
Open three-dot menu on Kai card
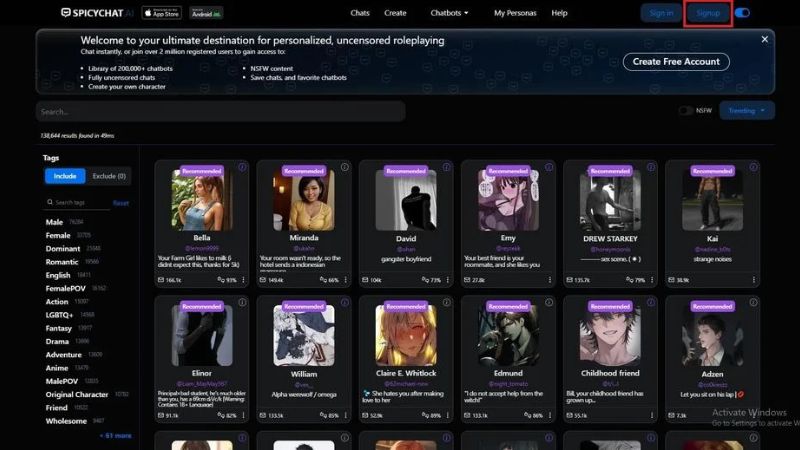pyautogui.click(x=754, y=280)
